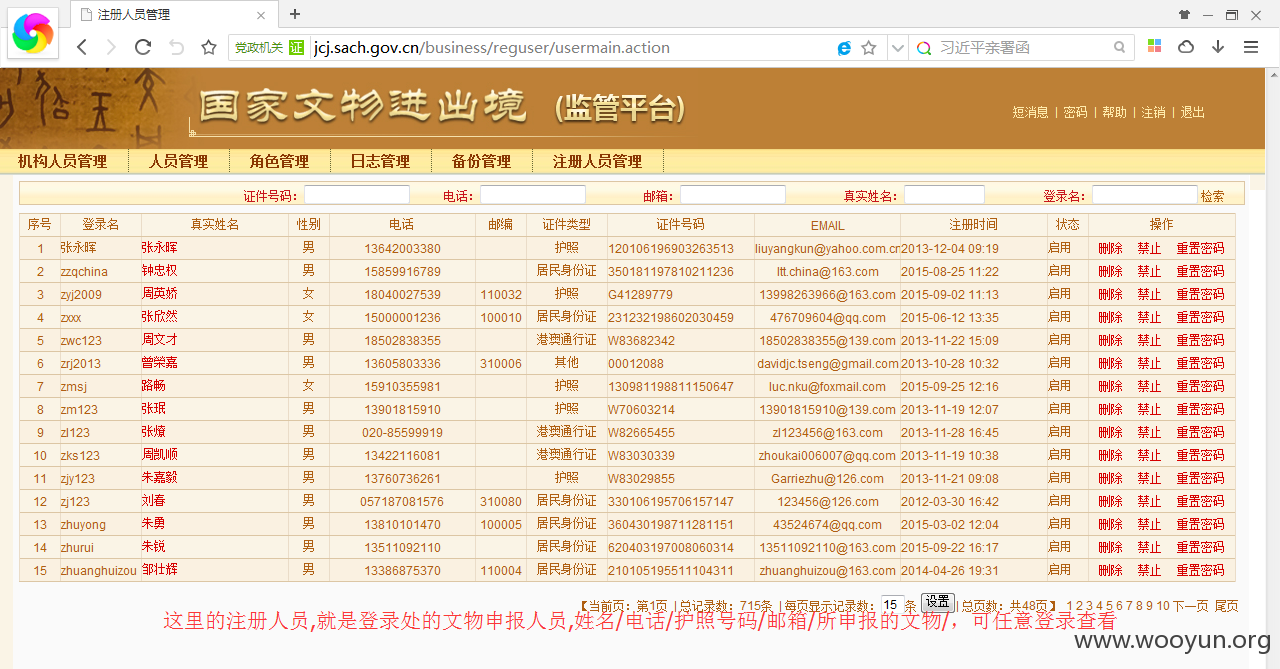The height and width of the screenshot is (669, 1280).
Task: Click 删除 for user 张永晖
Action: (1110, 248)
